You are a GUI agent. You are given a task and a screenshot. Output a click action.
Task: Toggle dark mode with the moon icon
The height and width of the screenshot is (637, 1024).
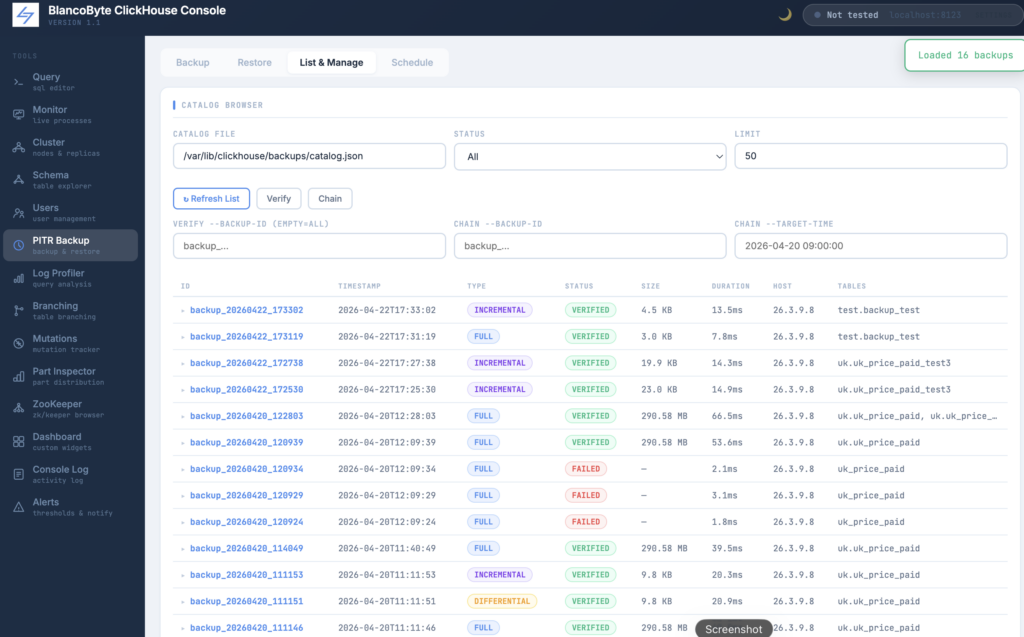point(785,14)
